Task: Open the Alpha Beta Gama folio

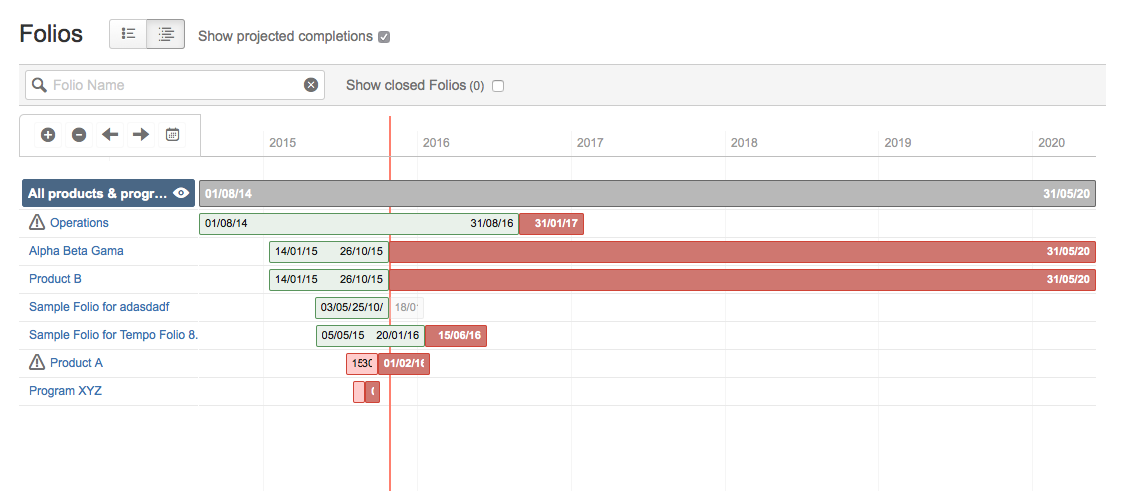Action: [x=76, y=251]
